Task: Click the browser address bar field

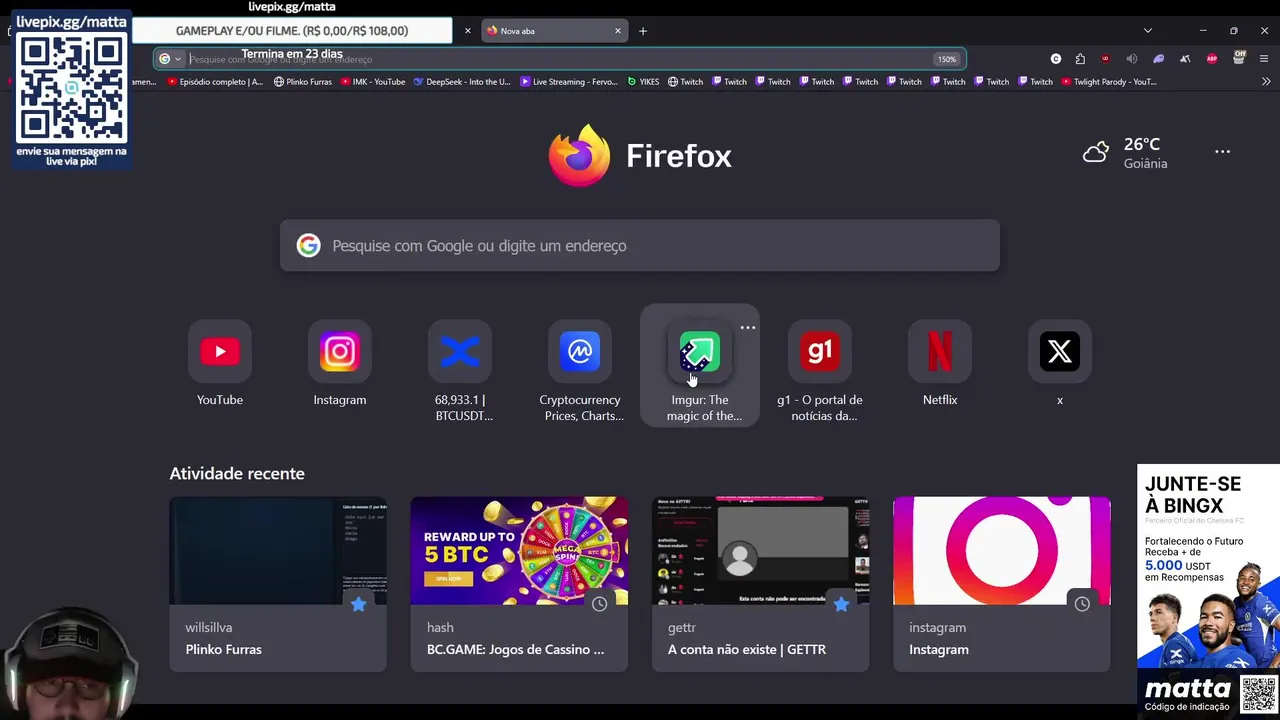Action: tap(560, 59)
